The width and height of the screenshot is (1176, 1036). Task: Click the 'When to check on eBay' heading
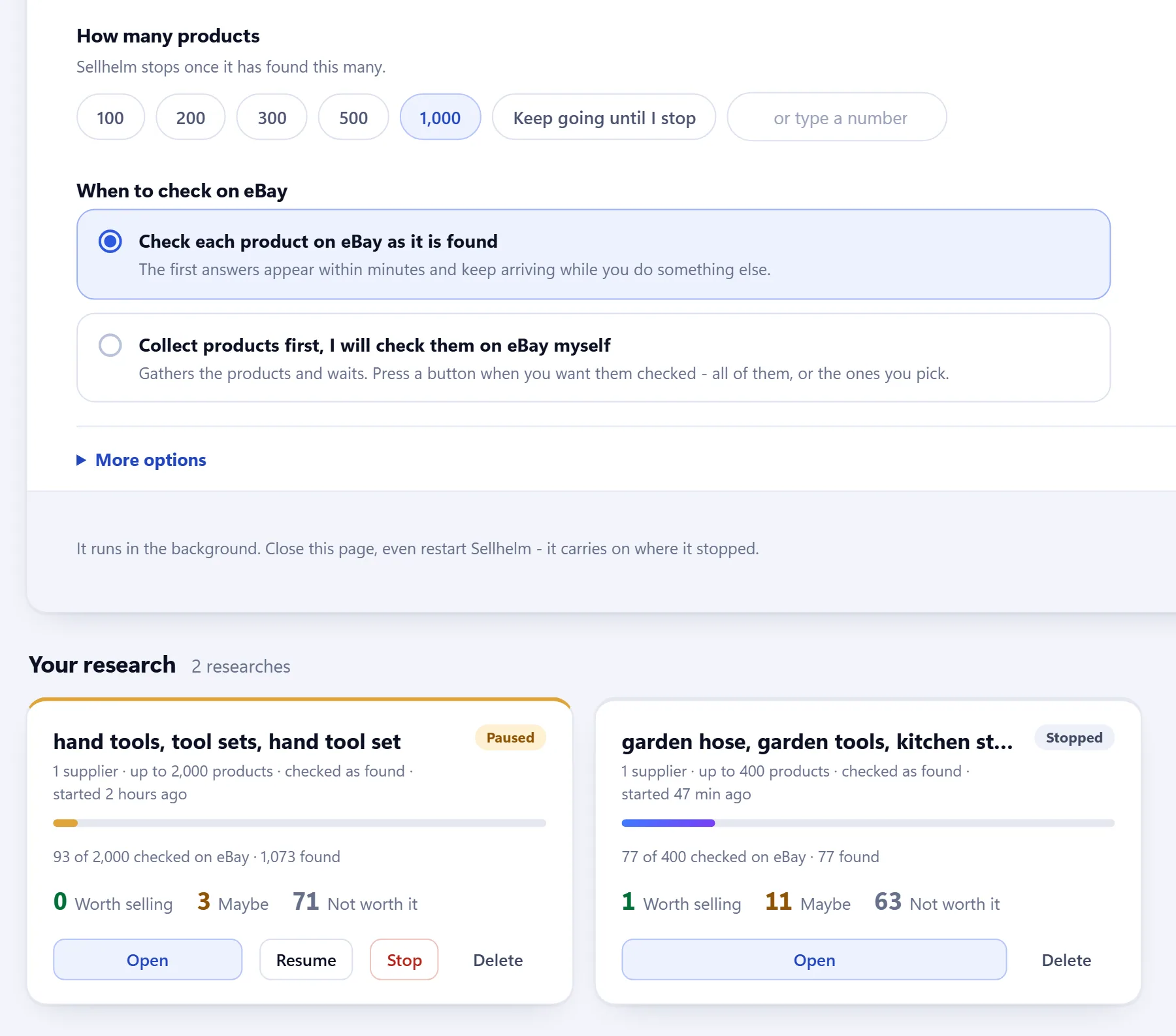(182, 191)
